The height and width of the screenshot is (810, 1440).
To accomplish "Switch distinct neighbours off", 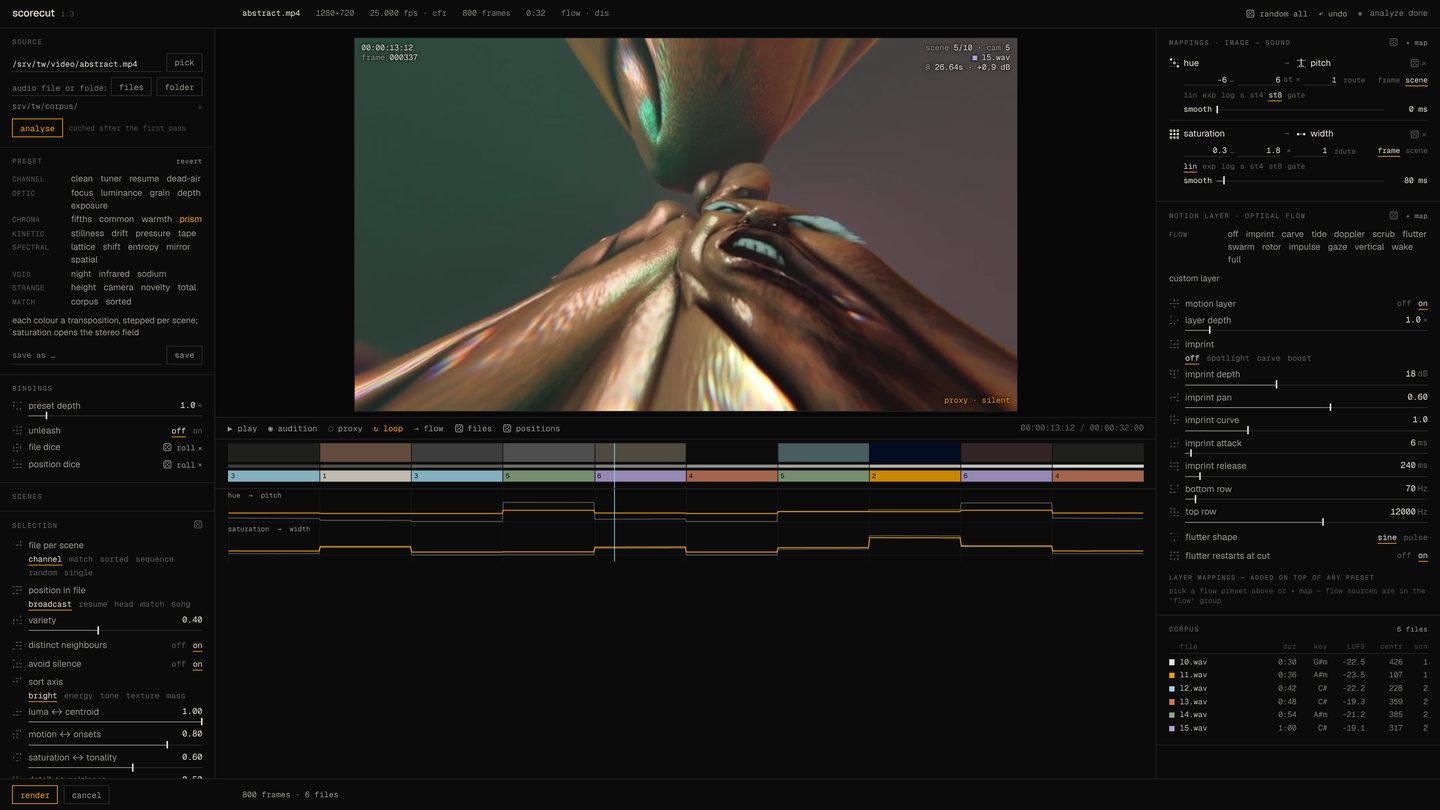I will [x=178, y=646].
